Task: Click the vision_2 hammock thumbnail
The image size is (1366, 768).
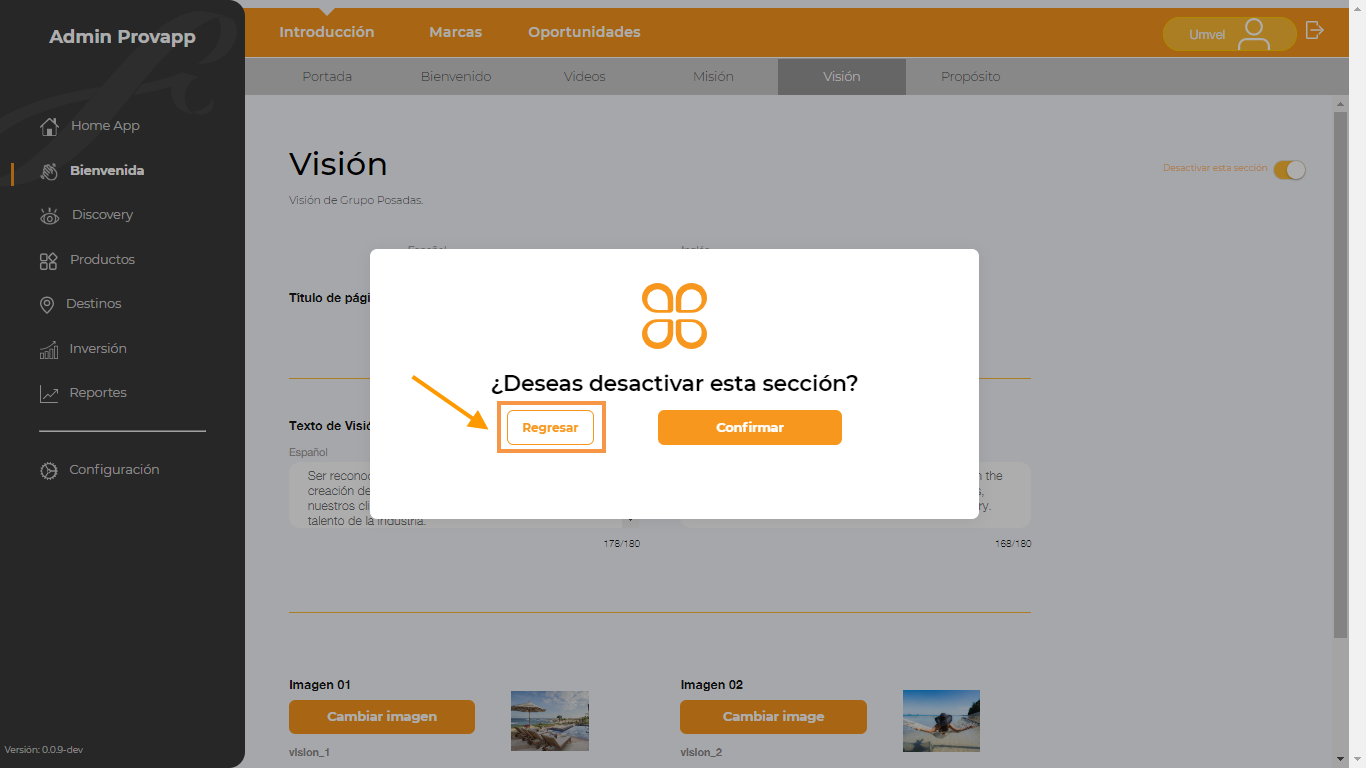Action: (x=941, y=720)
